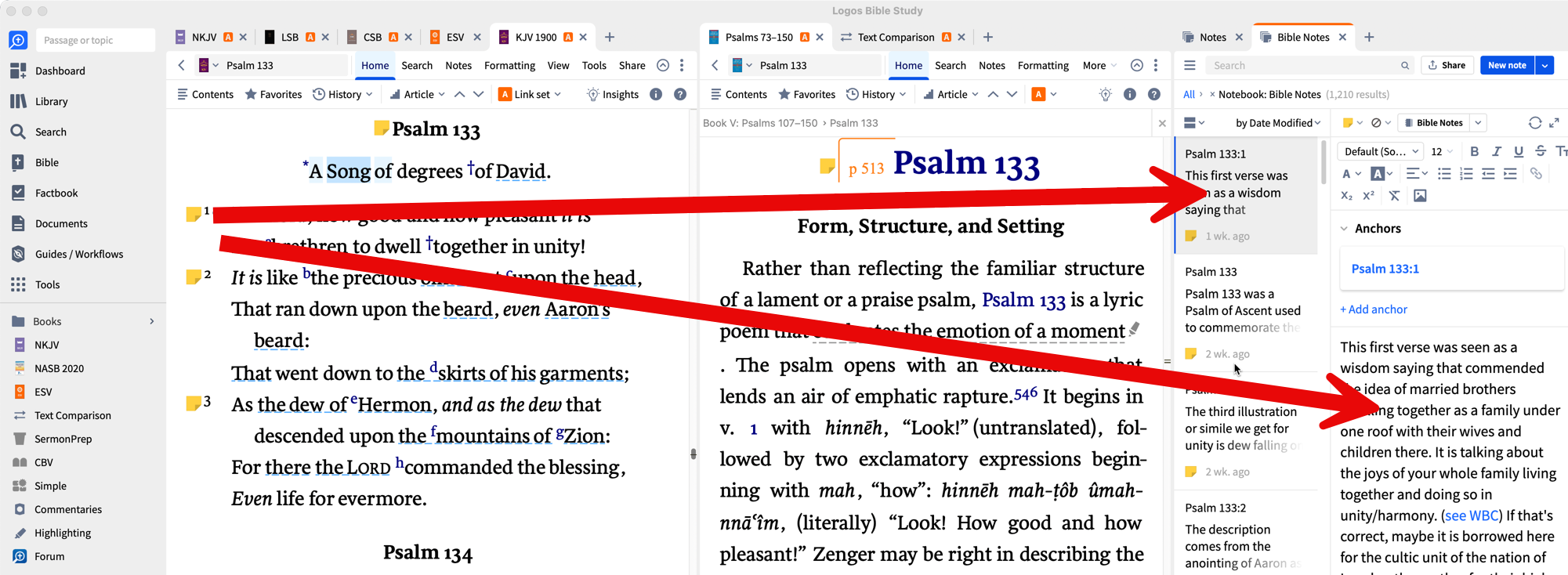Click the Passage or topic search field
This screenshot has height=575, width=1568.
tap(94, 40)
